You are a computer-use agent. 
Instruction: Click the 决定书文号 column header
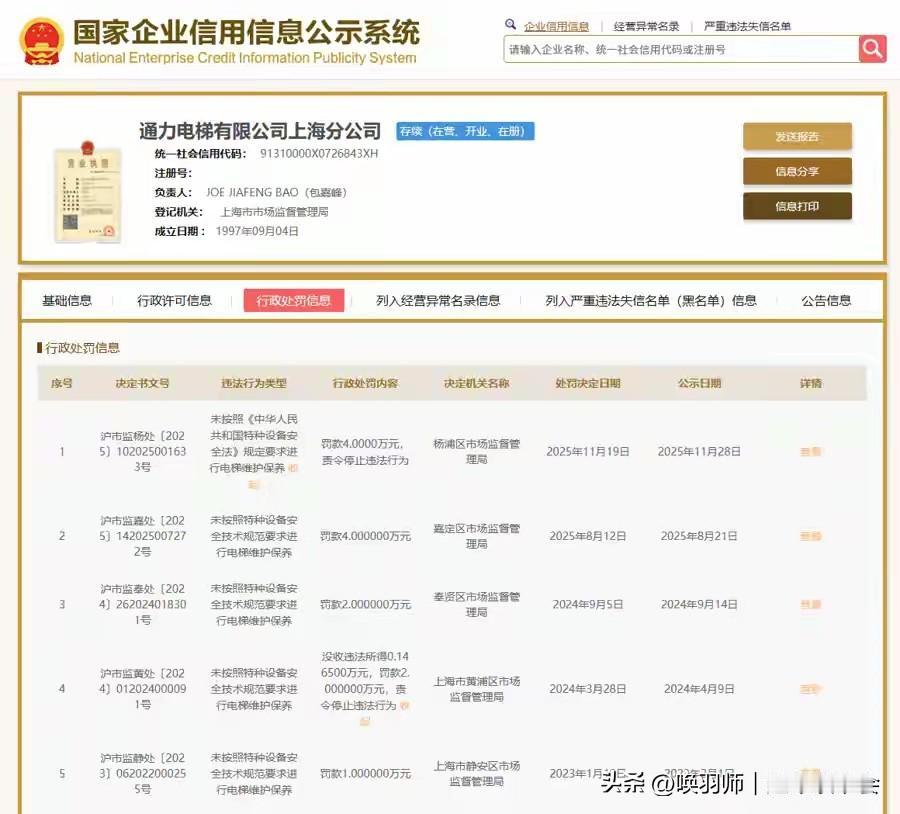[x=142, y=383]
